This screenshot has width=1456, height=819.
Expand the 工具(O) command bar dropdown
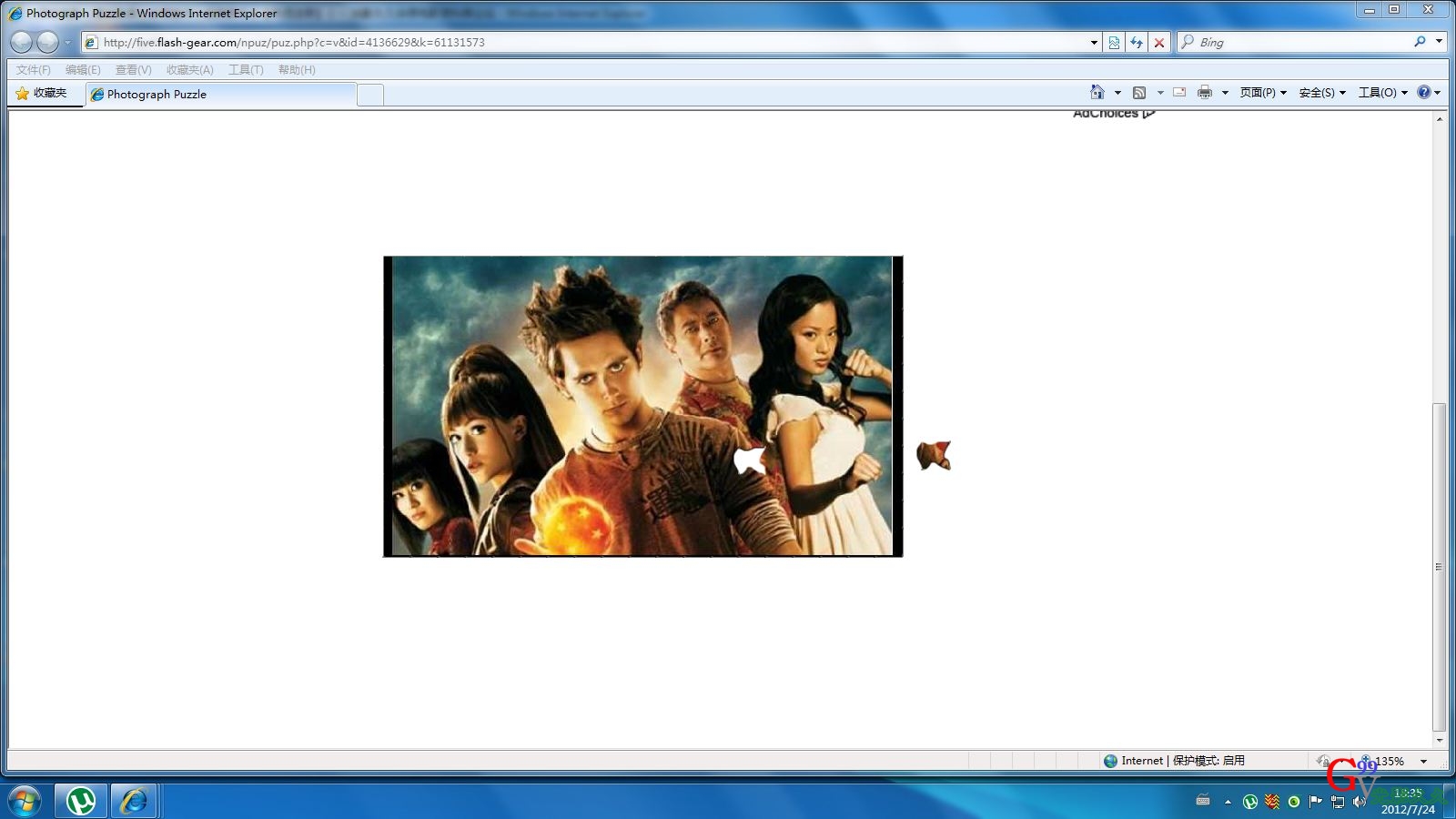(x=1381, y=93)
